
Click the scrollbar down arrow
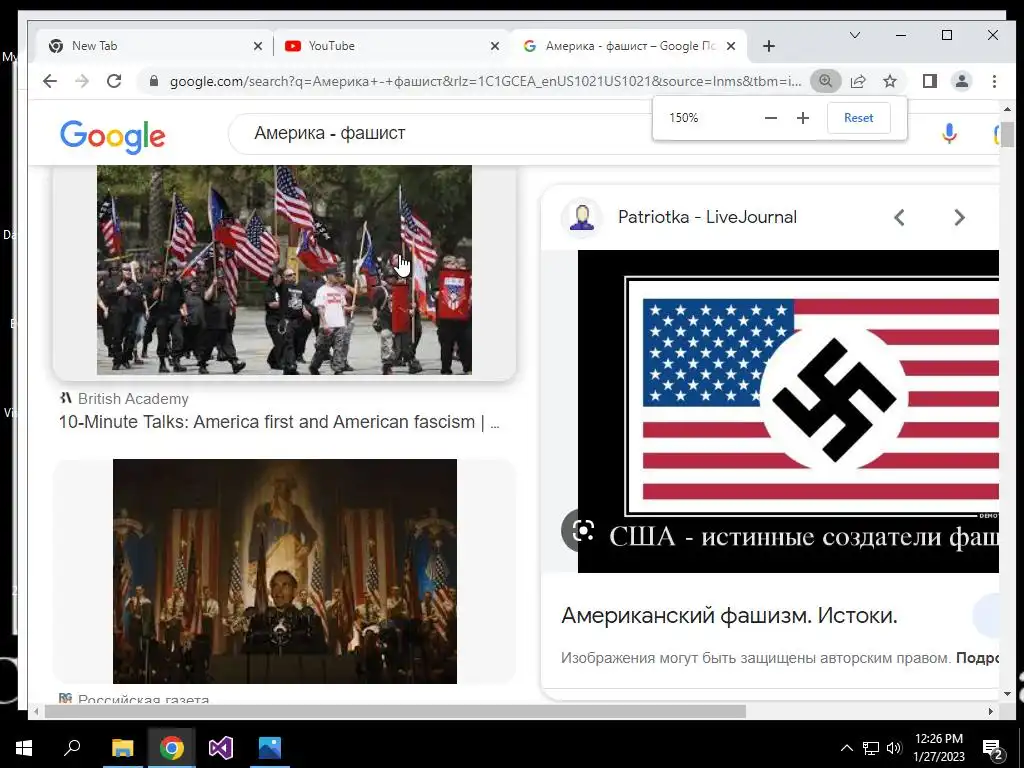point(1007,694)
